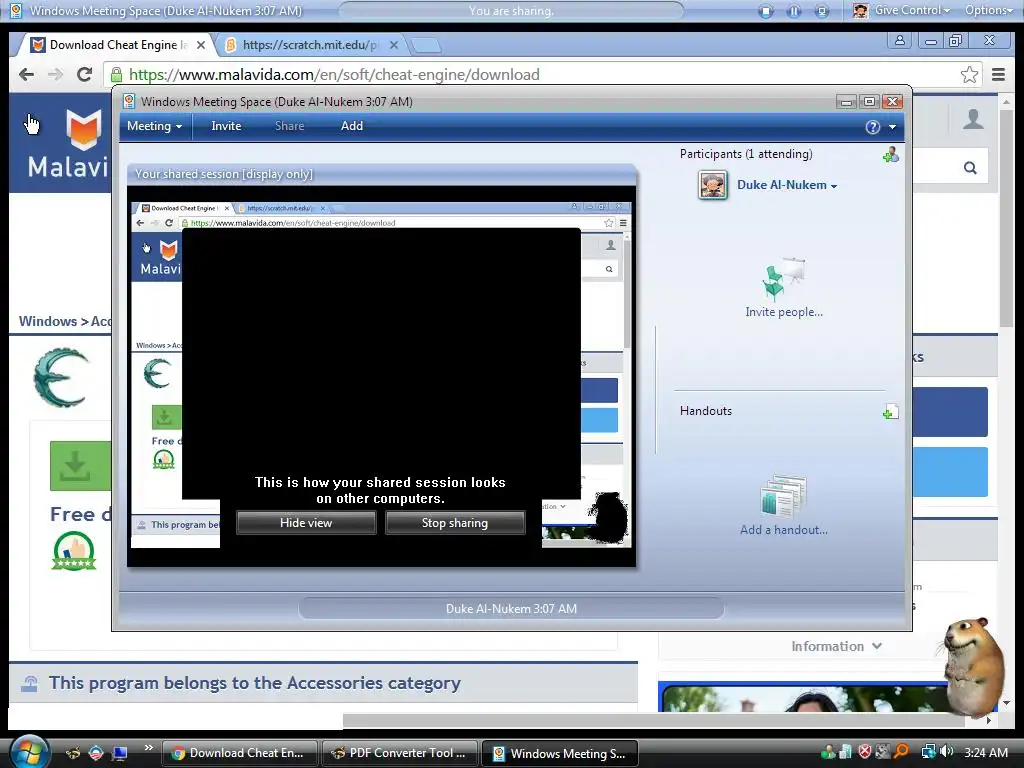Open the Help question mark icon
The height and width of the screenshot is (768, 1024).
(872, 127)
